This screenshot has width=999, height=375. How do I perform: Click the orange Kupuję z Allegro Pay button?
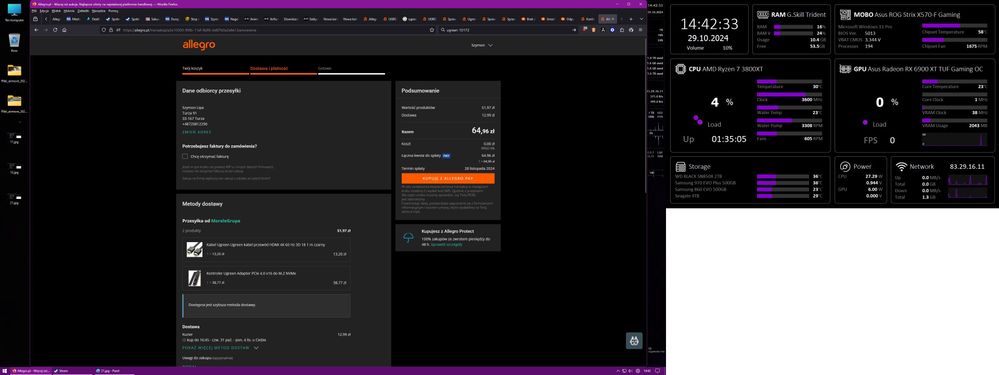click(448, 179)
